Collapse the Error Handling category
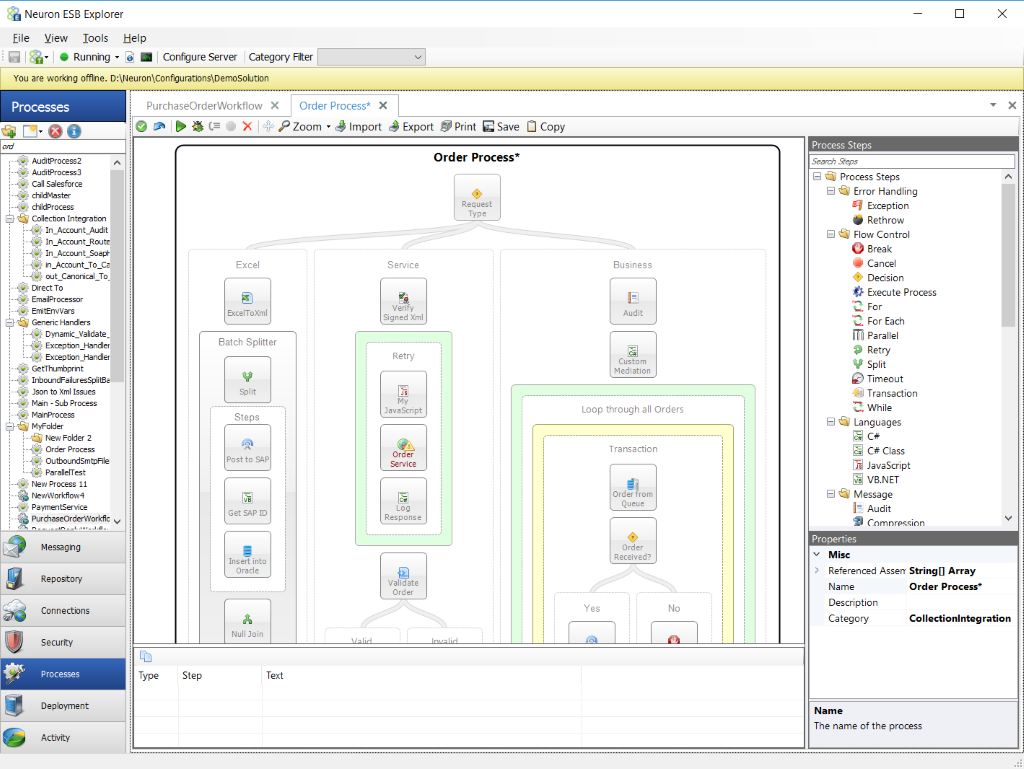The height and width of the screenshot is (769, 1024). (x=829, y=190)
